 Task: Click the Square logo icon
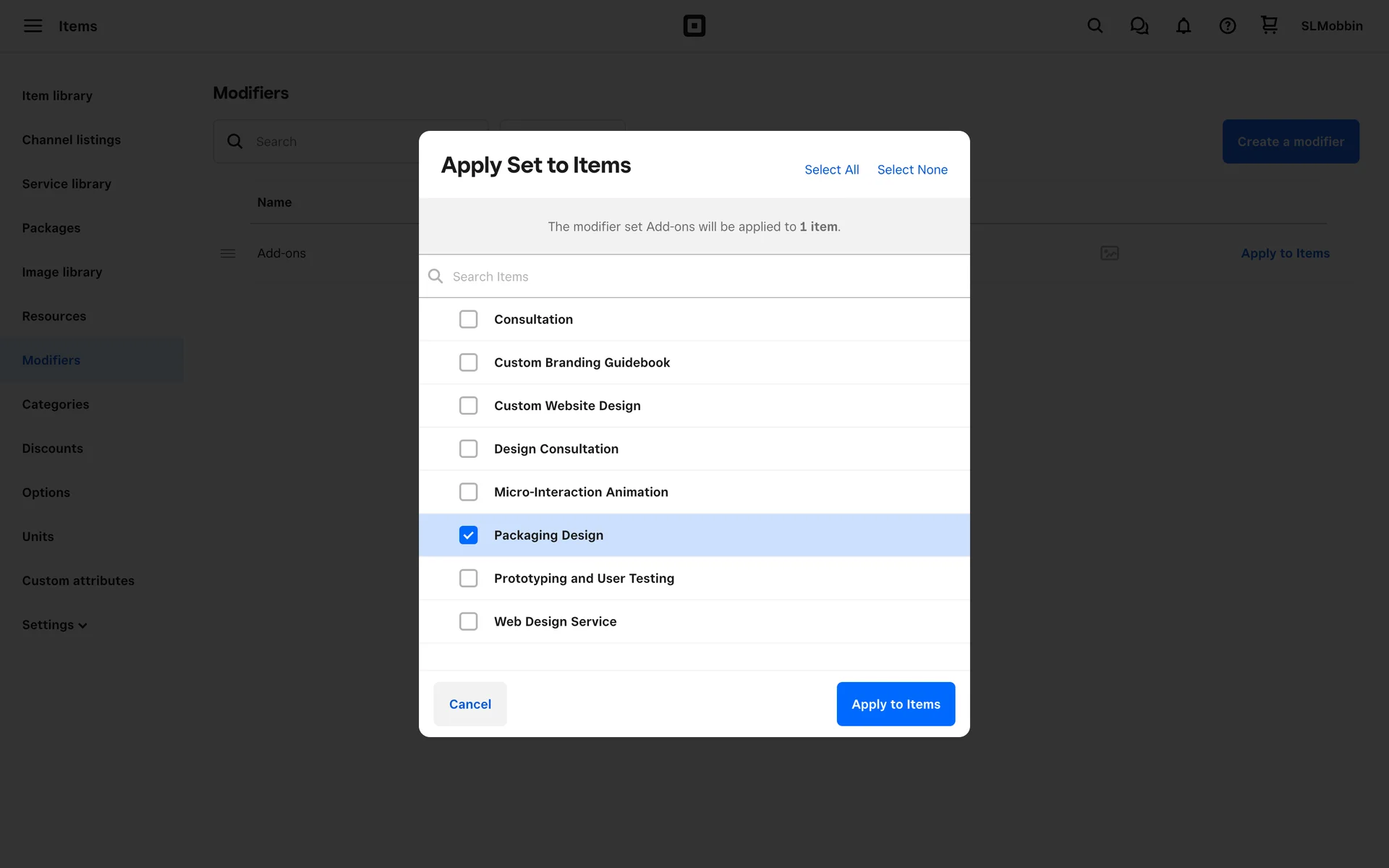point(694,26)
